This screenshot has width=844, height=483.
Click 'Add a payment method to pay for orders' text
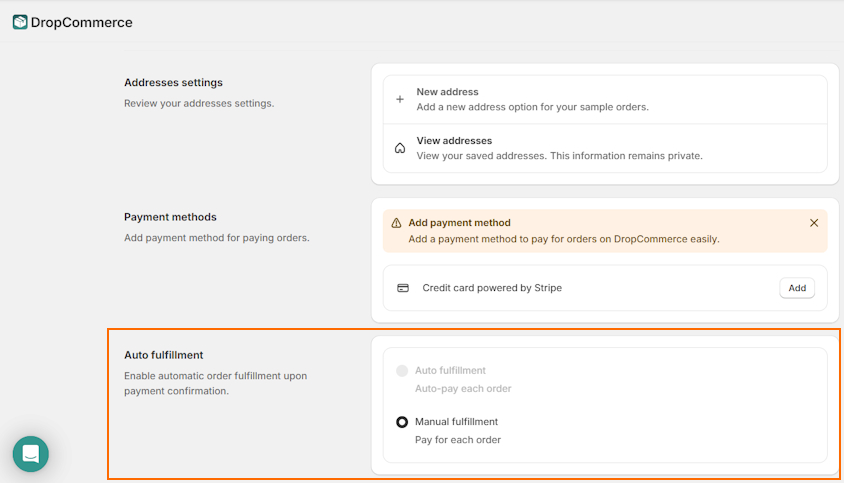[x=564, y=239]
